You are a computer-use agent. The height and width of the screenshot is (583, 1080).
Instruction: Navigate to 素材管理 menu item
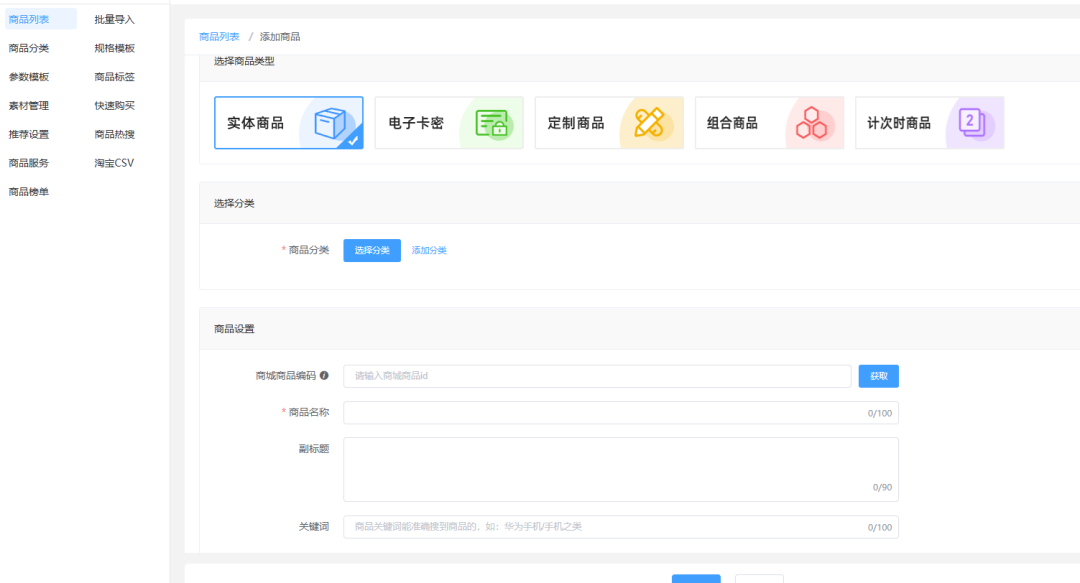click(29, 105)
